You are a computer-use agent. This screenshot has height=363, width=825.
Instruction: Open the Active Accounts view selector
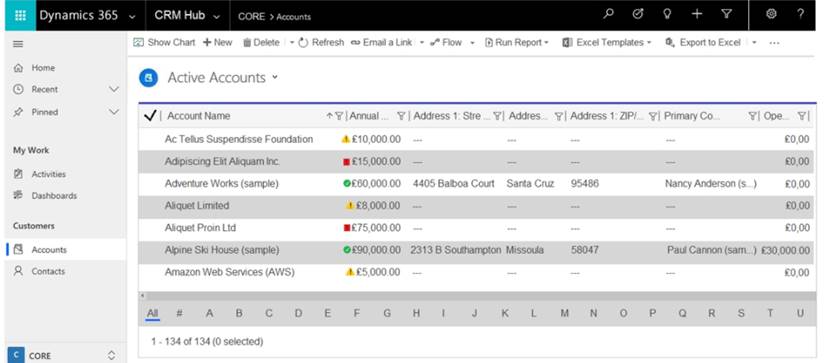275,78
